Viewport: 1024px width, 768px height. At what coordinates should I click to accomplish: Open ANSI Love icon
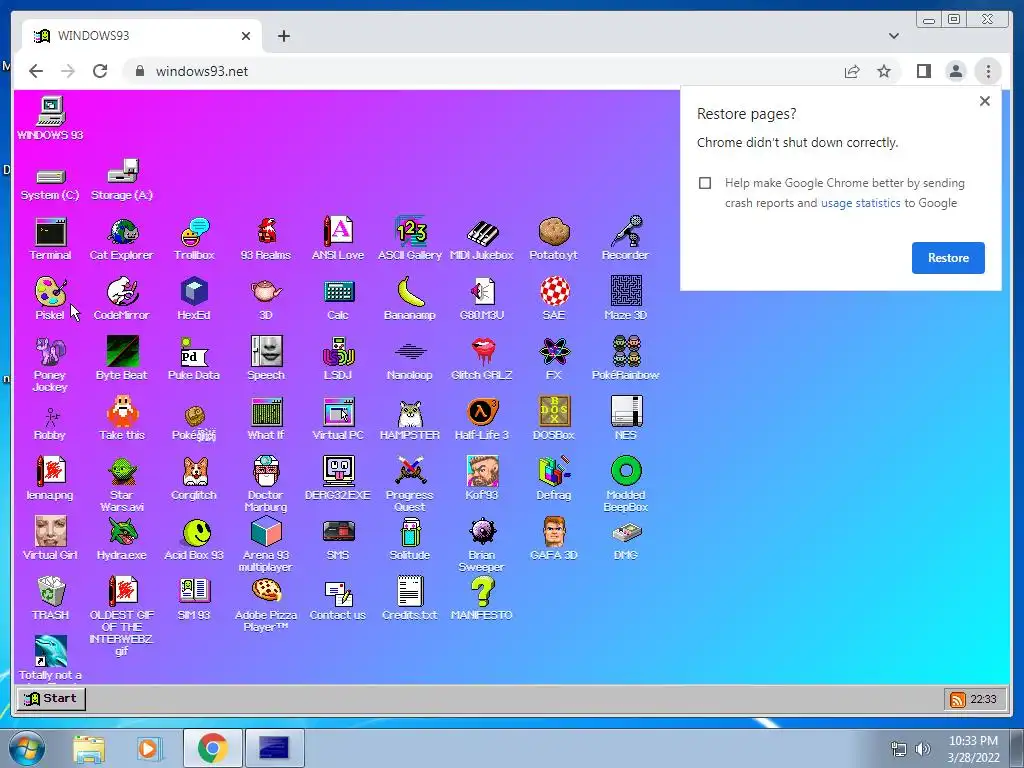338,239
